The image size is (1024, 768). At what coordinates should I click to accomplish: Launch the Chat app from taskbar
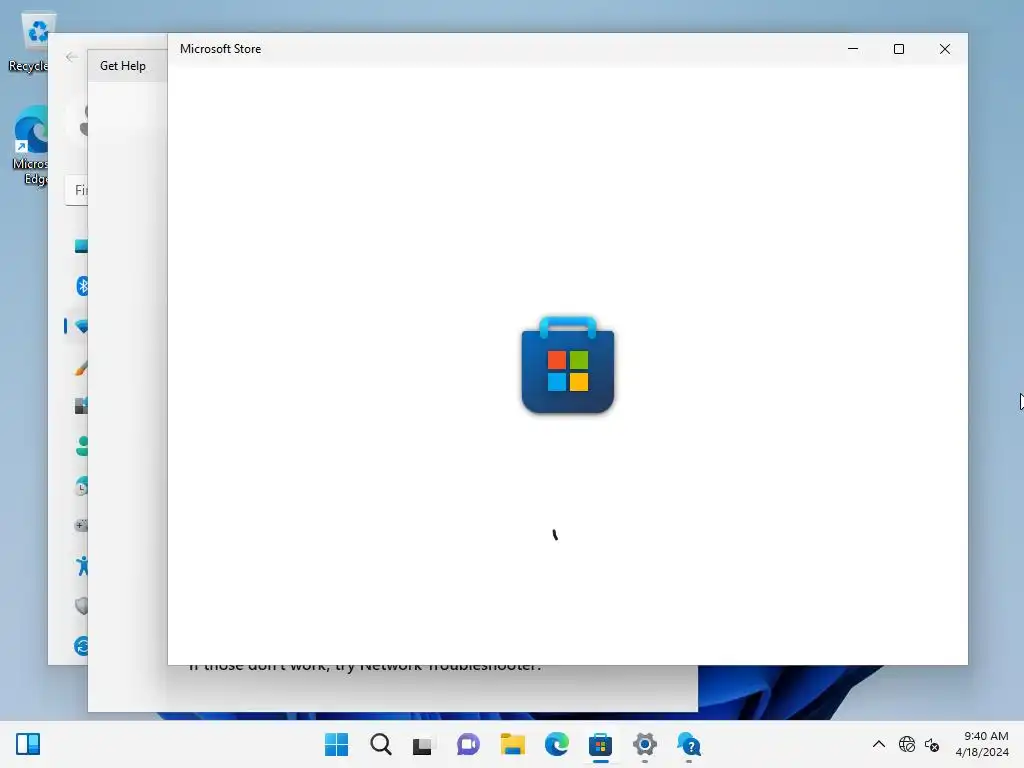point(468,744)
